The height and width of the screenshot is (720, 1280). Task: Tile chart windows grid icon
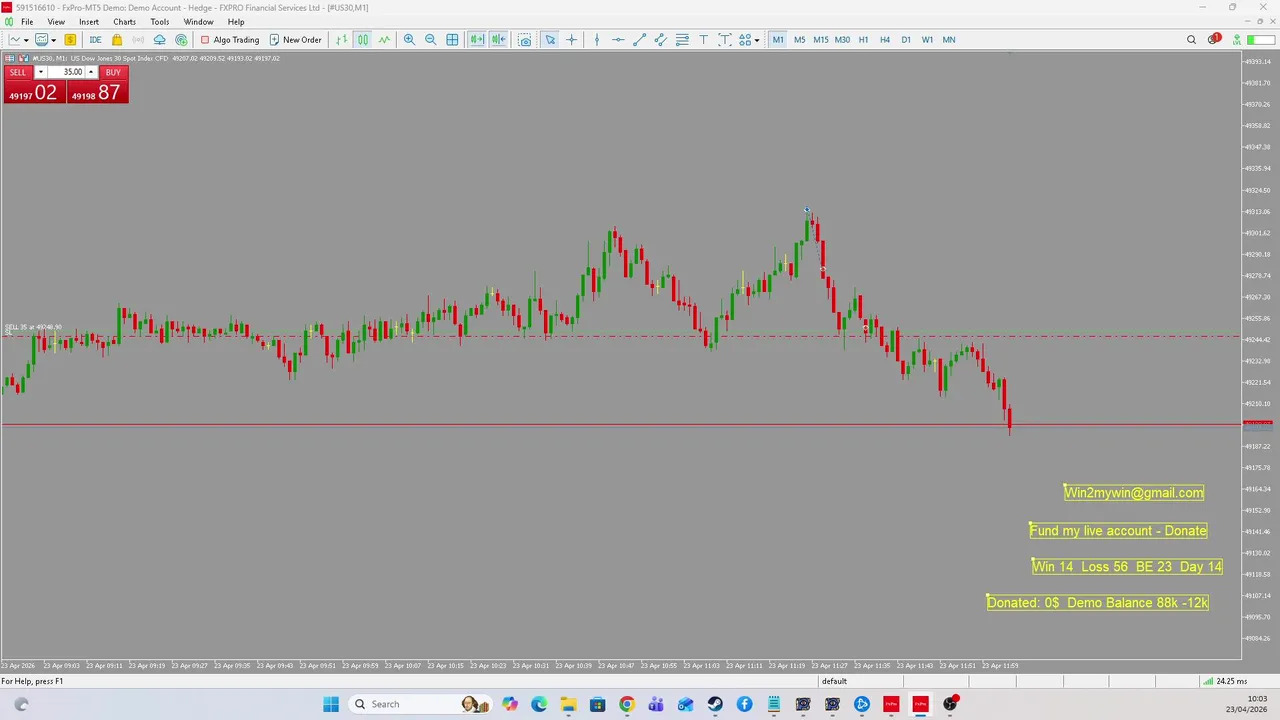tap(452, 40)
